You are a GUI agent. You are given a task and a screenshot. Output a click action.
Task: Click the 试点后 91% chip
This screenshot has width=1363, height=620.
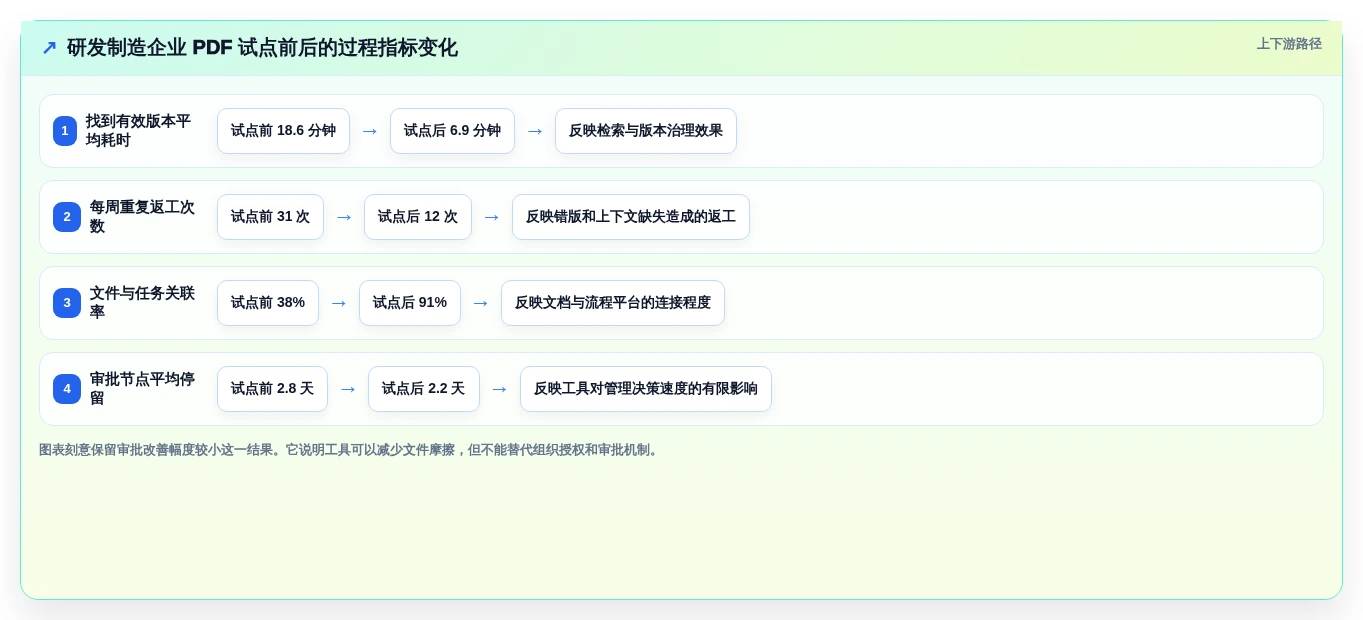(410, 303)
